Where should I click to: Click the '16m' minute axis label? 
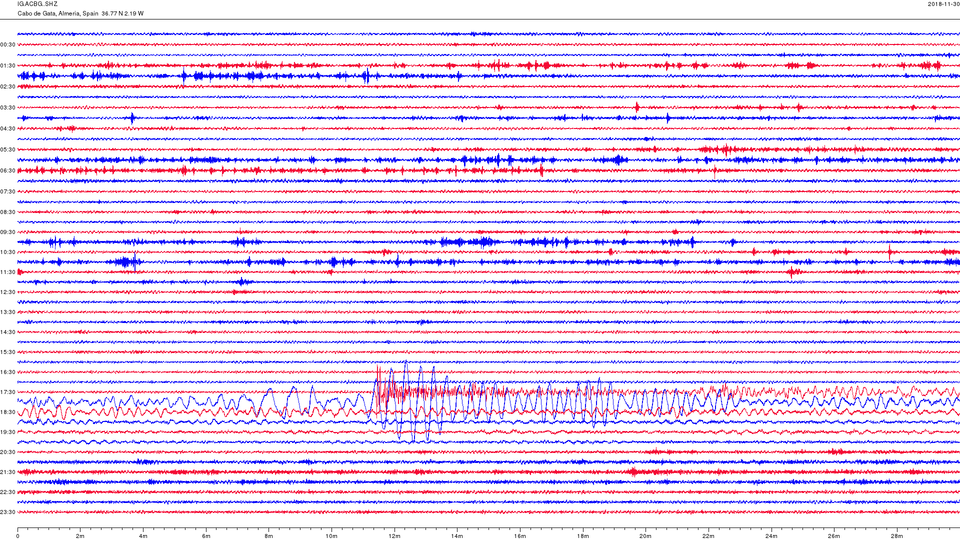(x=520, y=536)
